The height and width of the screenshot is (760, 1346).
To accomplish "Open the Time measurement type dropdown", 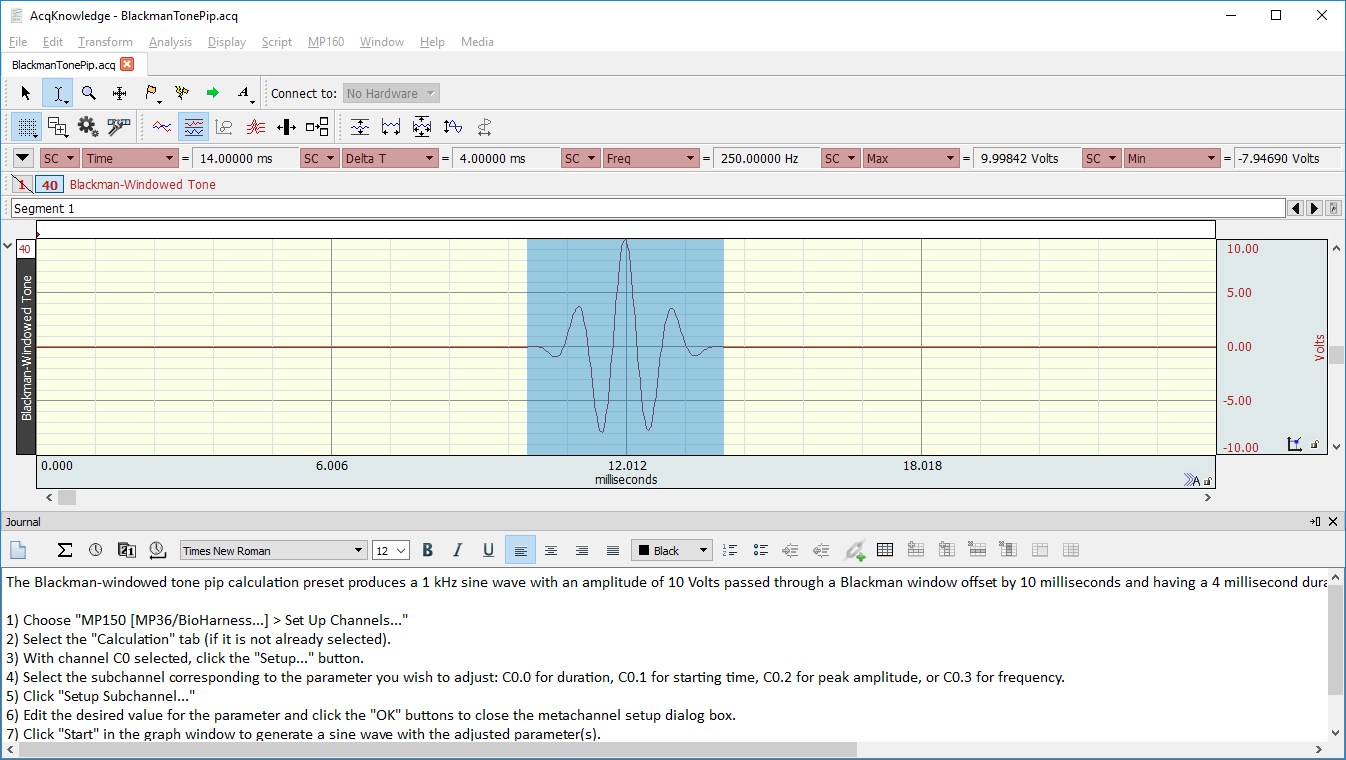I will point(130,158).
